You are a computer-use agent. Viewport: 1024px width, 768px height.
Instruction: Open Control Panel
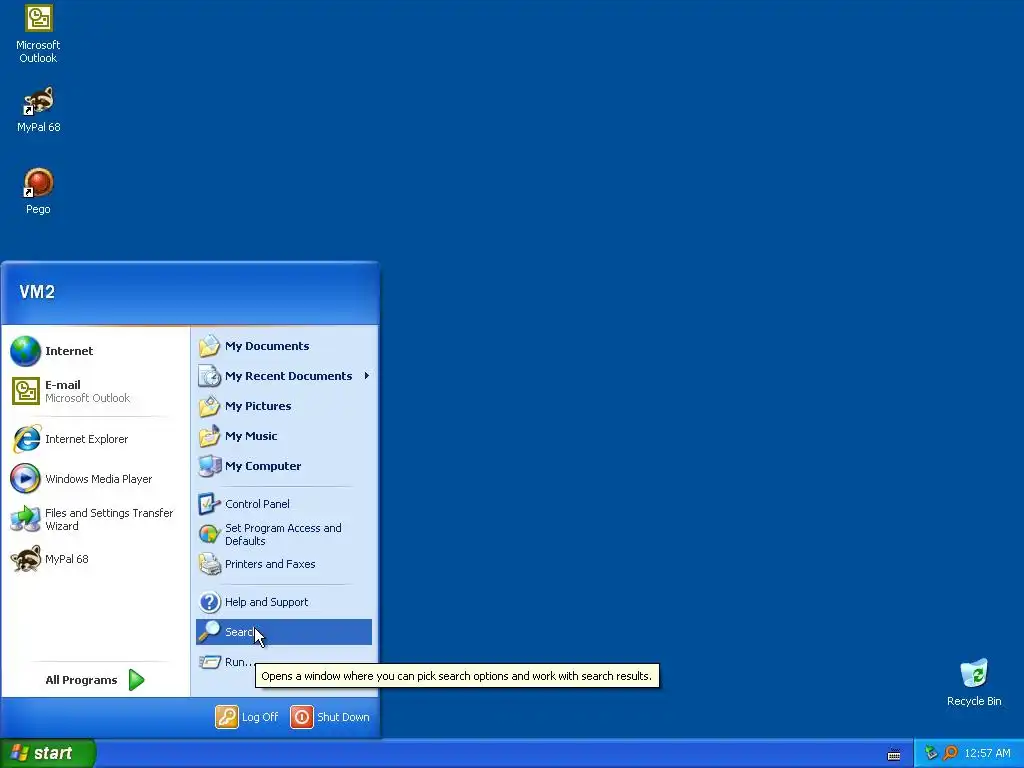(283, 504)
